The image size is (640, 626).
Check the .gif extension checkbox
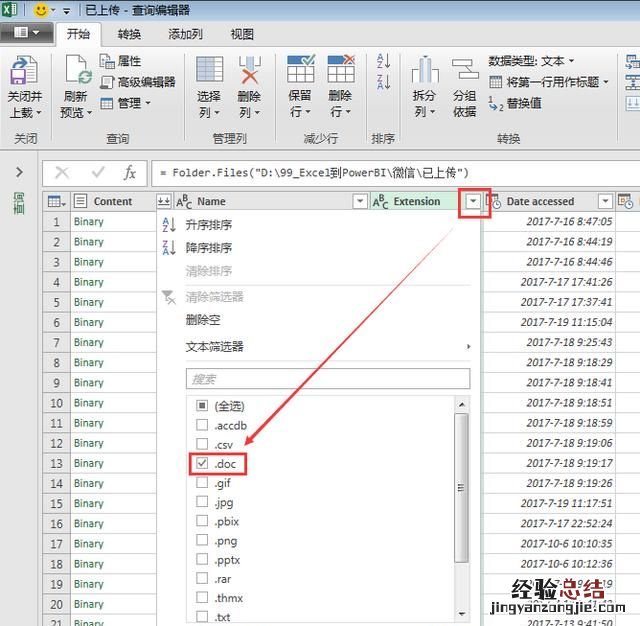click(202, 482)
